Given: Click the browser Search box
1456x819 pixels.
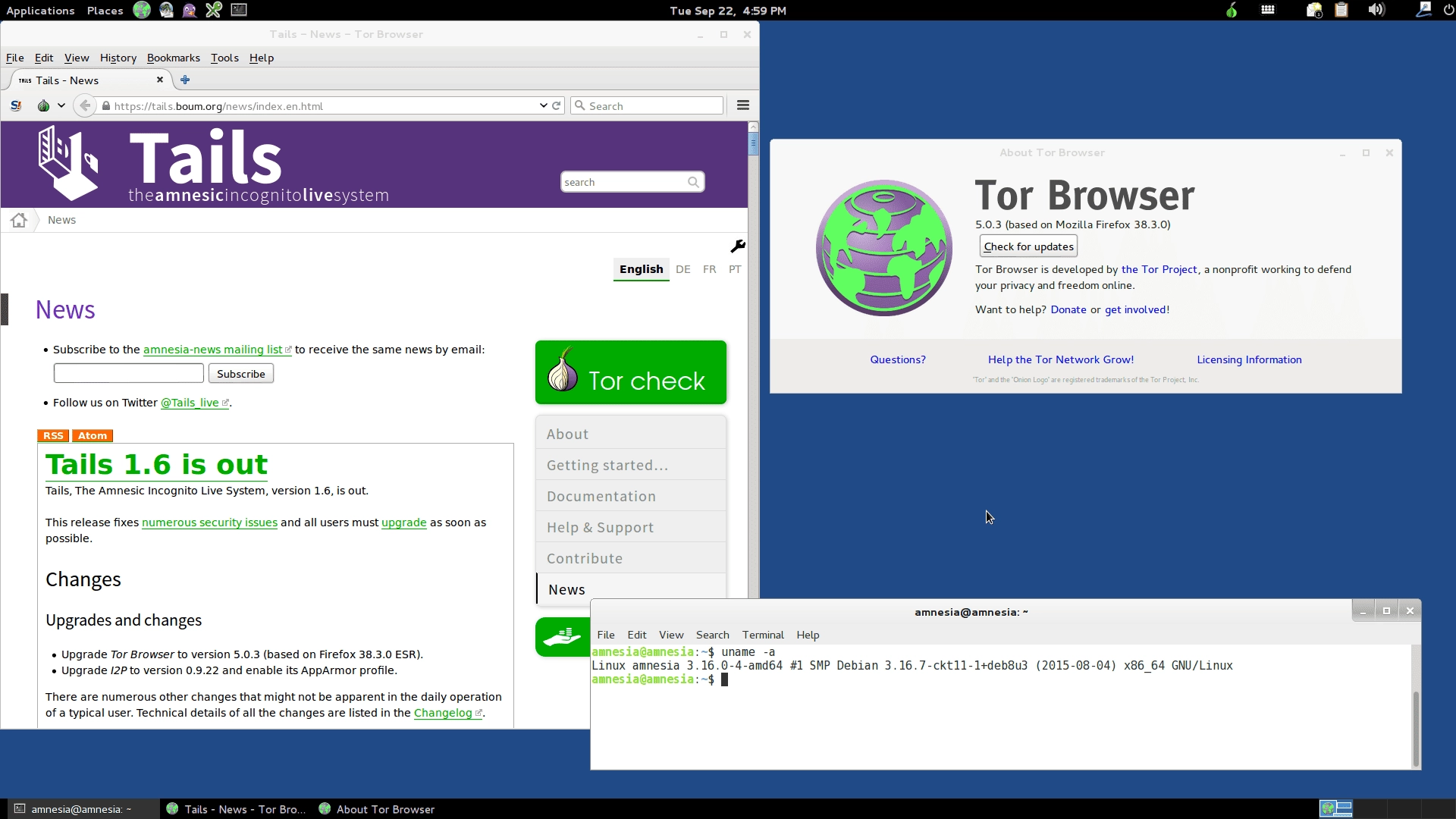Looking at the screenshot, I should (x=648, y=105).
